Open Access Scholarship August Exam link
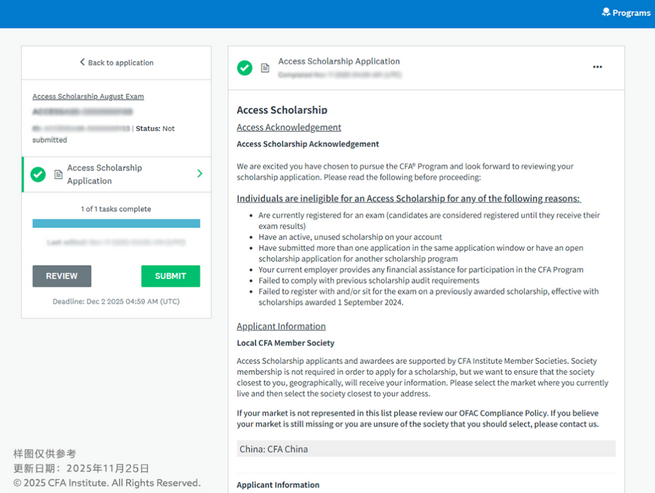655x493 pixels. click(x=88, y=97)
